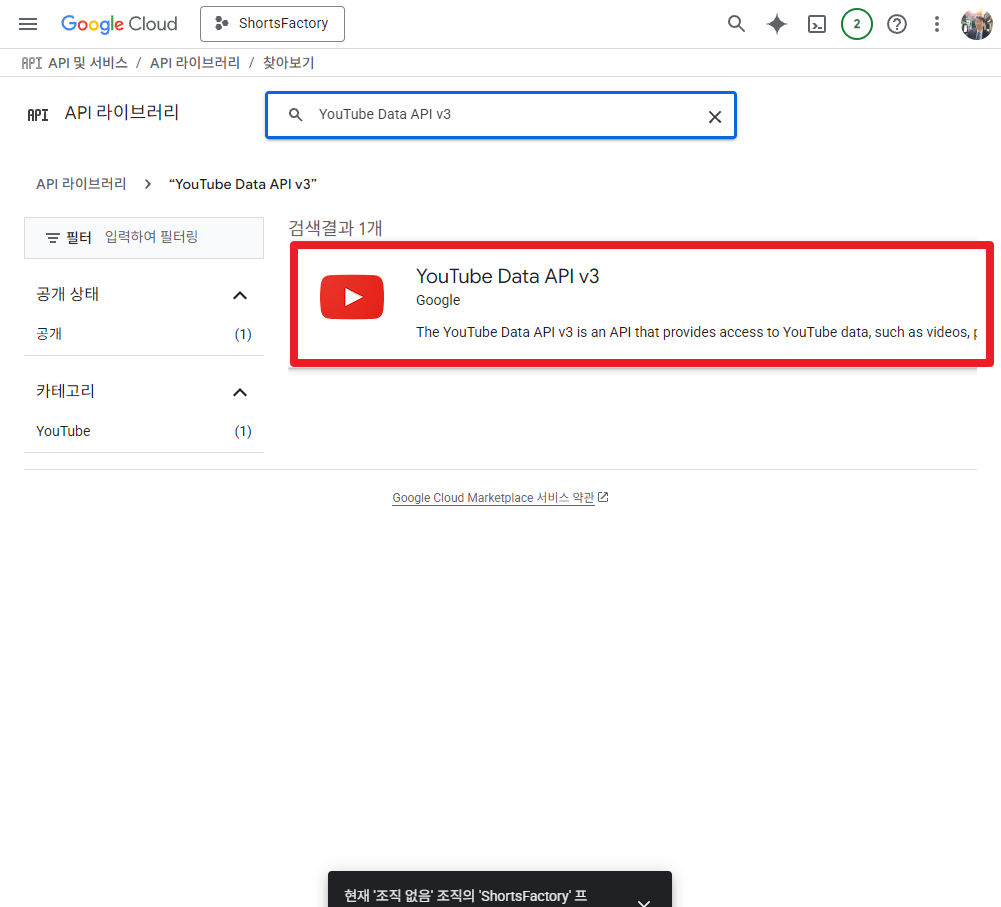Viewport: 1001px width, 907px height.
Task: Clear the search field with the X
Action: tap(715, 116)
